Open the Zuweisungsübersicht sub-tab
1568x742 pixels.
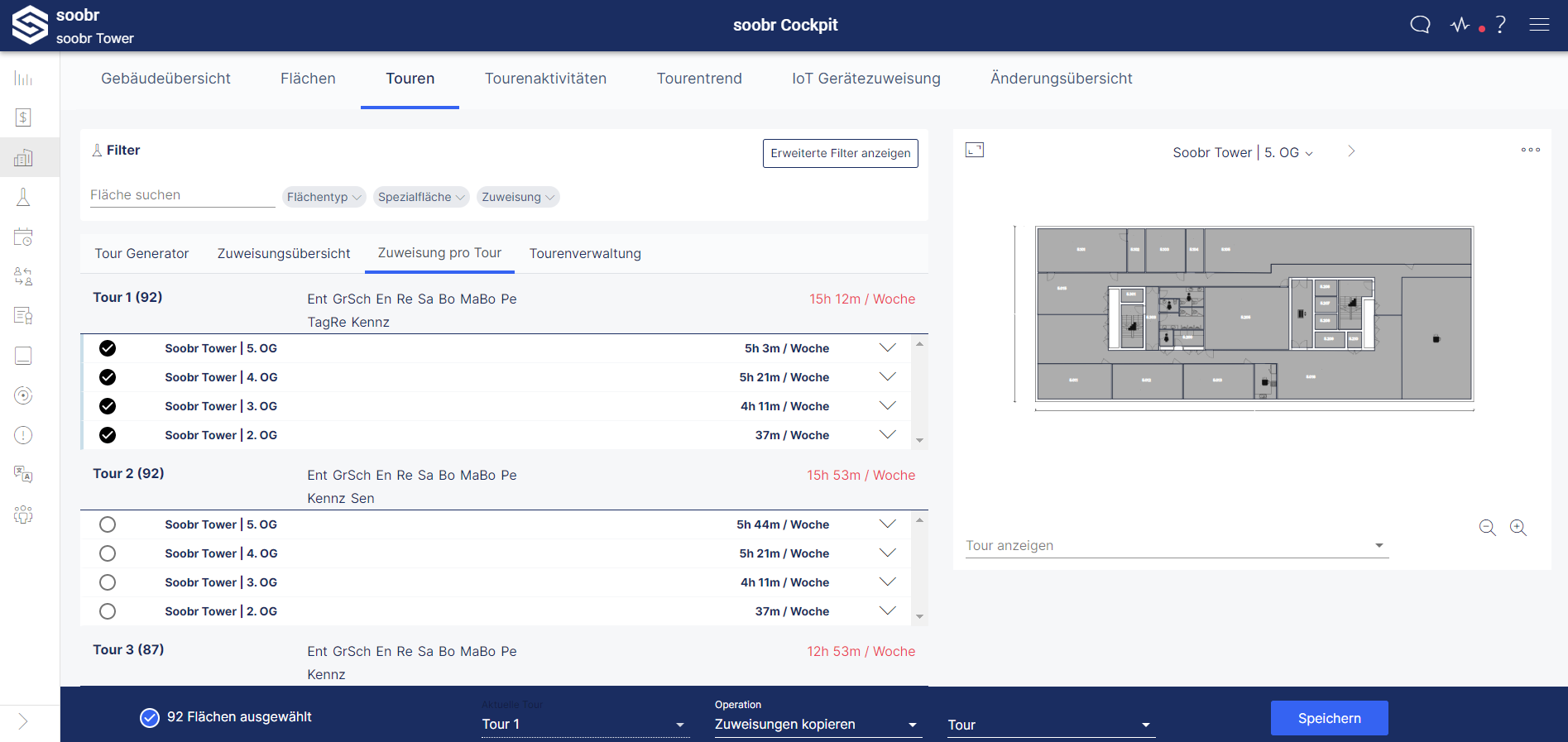pyautogui.click(x=284, y=254)
